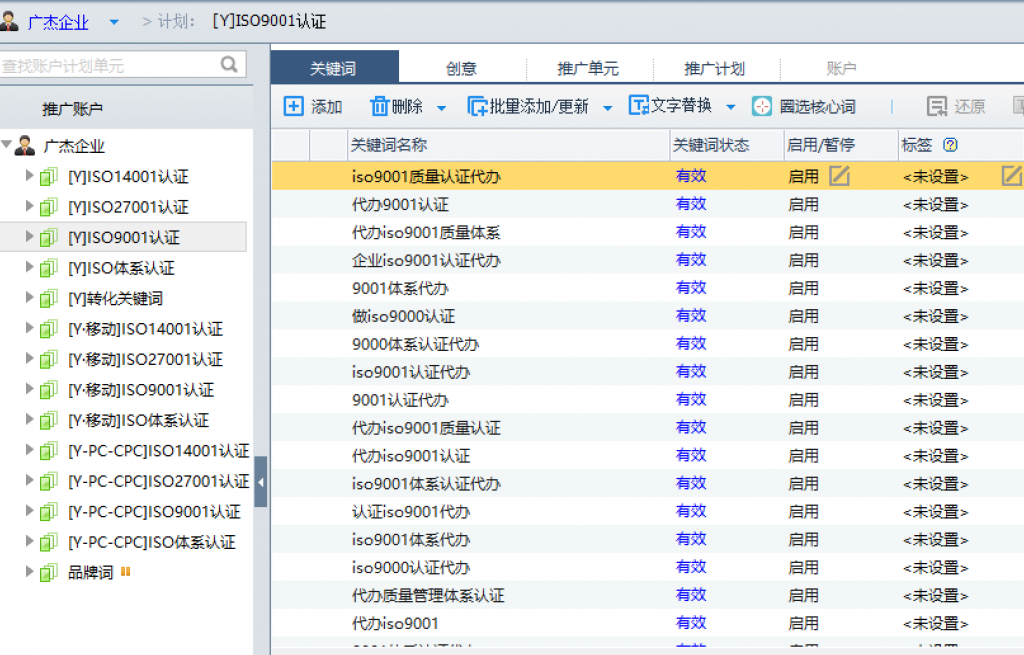Screen dimensions: 1024x655
Task: Expand the 品牌词 plan node
Action: (29, 573)
